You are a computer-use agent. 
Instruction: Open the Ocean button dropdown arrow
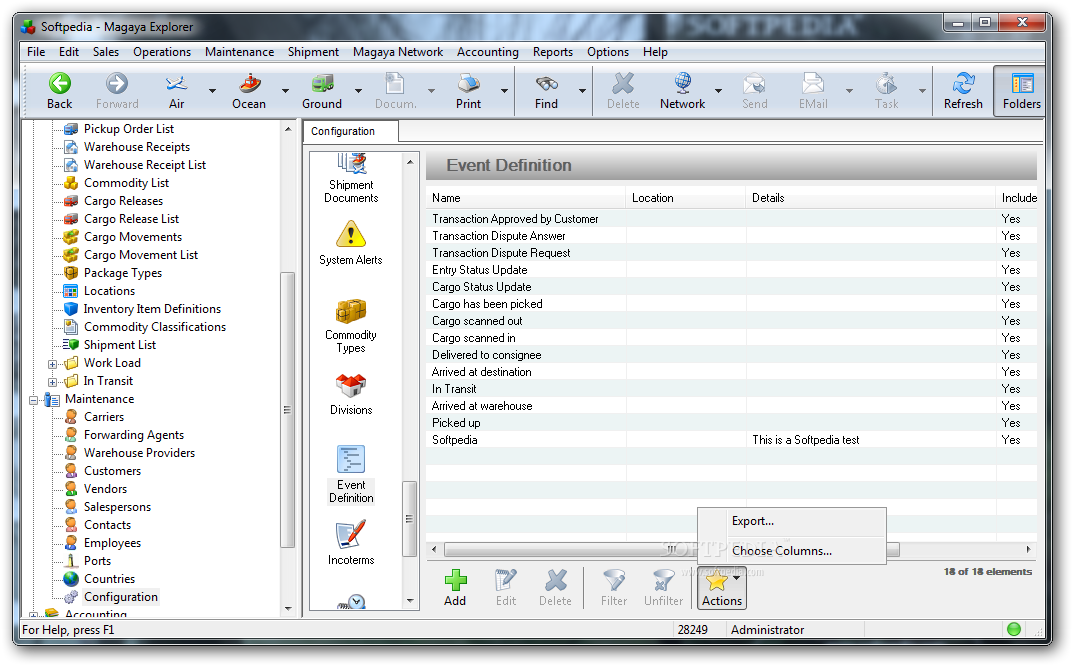285,90
